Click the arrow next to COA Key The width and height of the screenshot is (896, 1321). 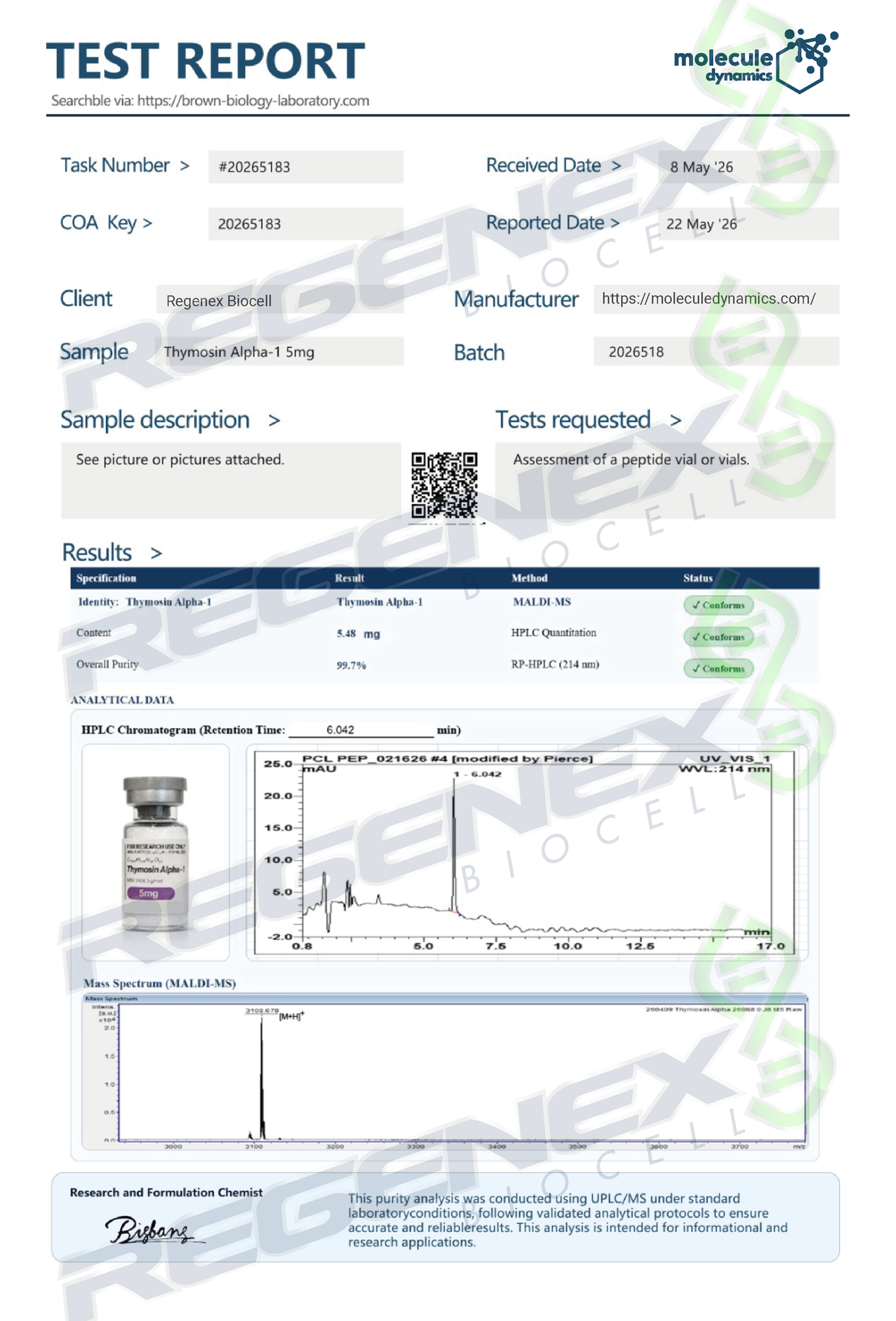(x=147, y=223)
